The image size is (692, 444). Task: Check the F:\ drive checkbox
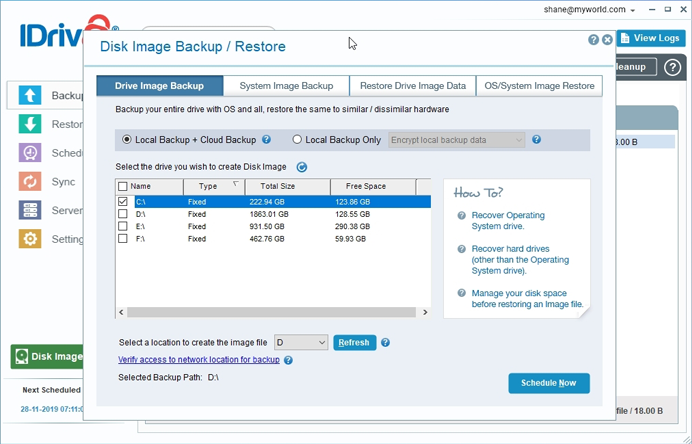click(x=123, y=239)
